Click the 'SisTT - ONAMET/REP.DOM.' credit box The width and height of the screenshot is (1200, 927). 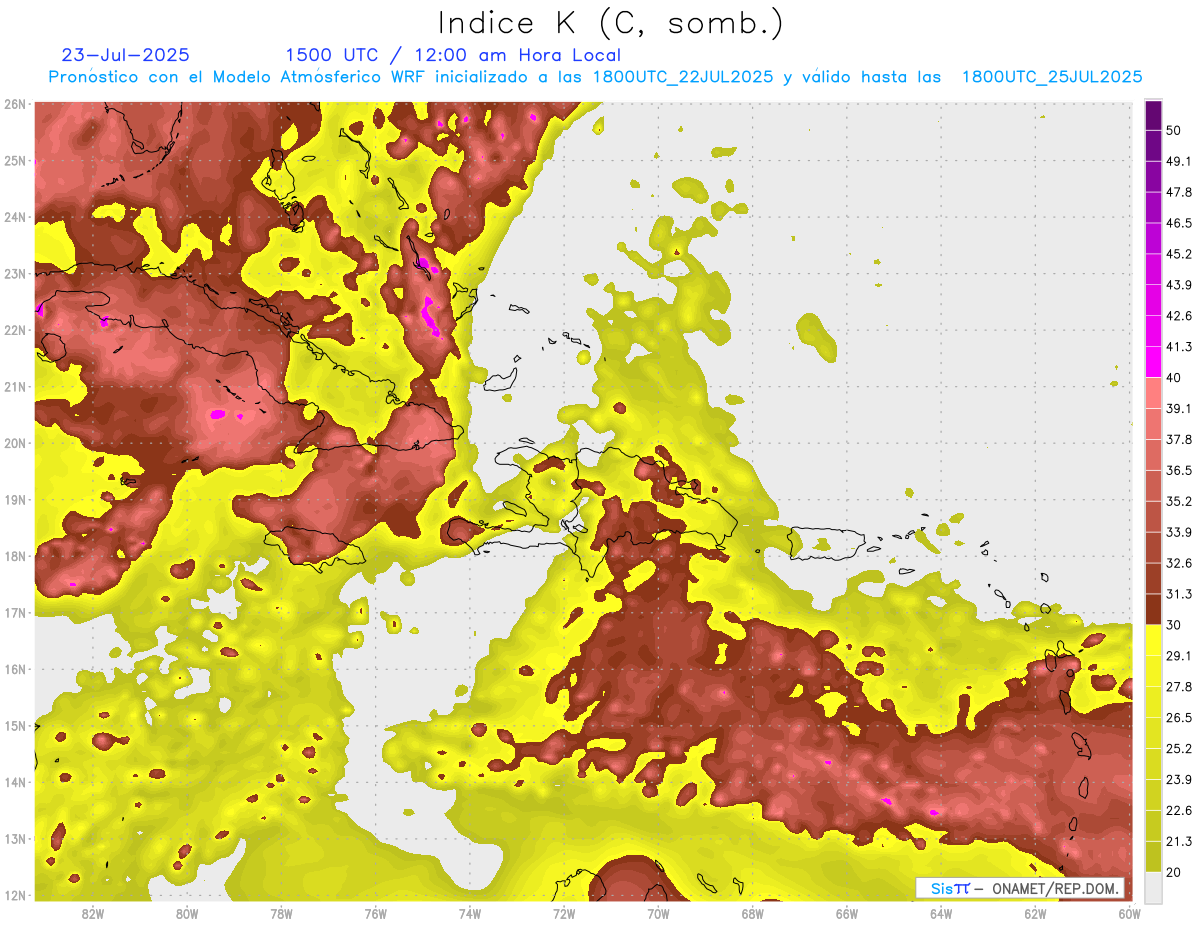pyautogui.click(x=1020, y=888)
